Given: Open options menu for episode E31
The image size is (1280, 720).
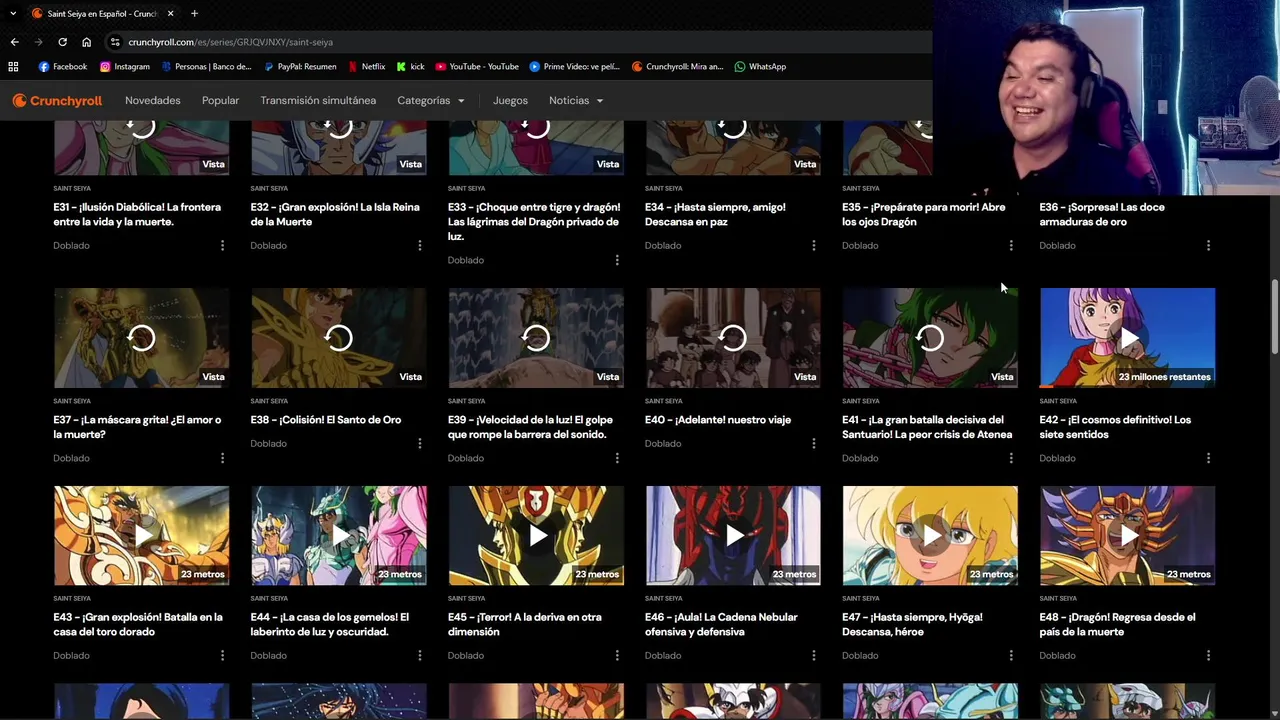Looking at the screenshot, I should point(222,245).
